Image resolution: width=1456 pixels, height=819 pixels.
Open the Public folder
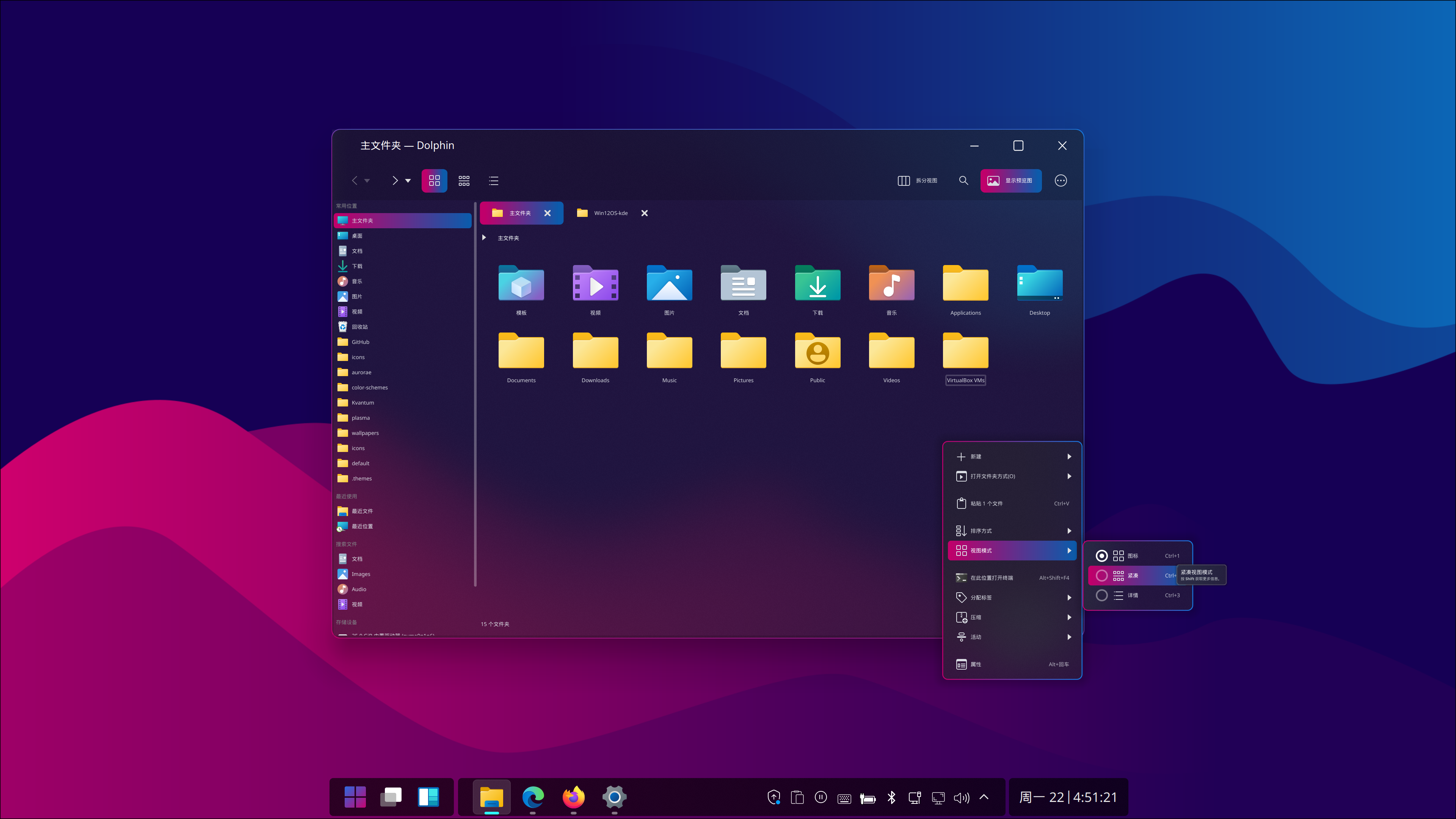point(817,351)
